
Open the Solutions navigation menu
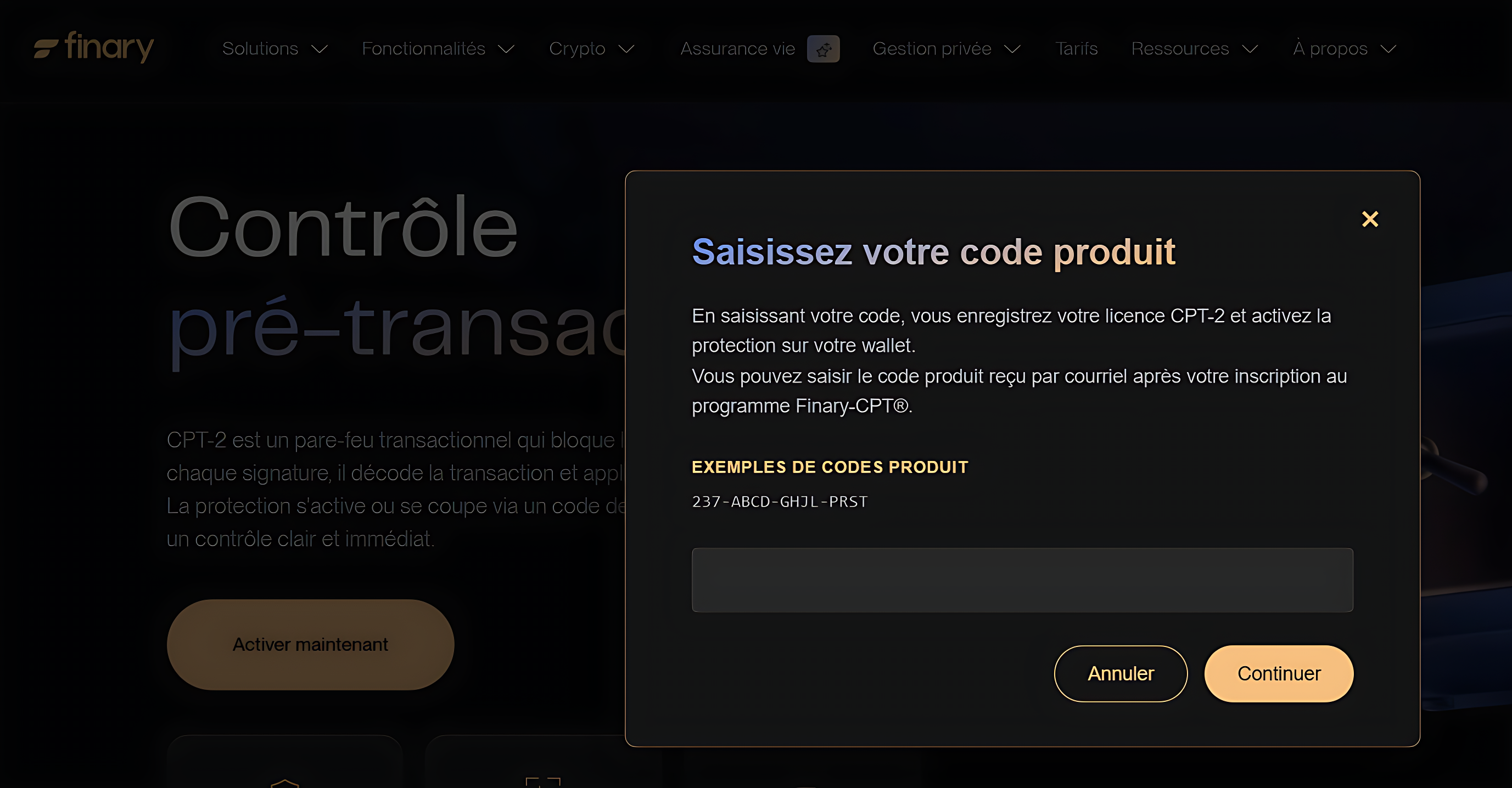(260, 49)
